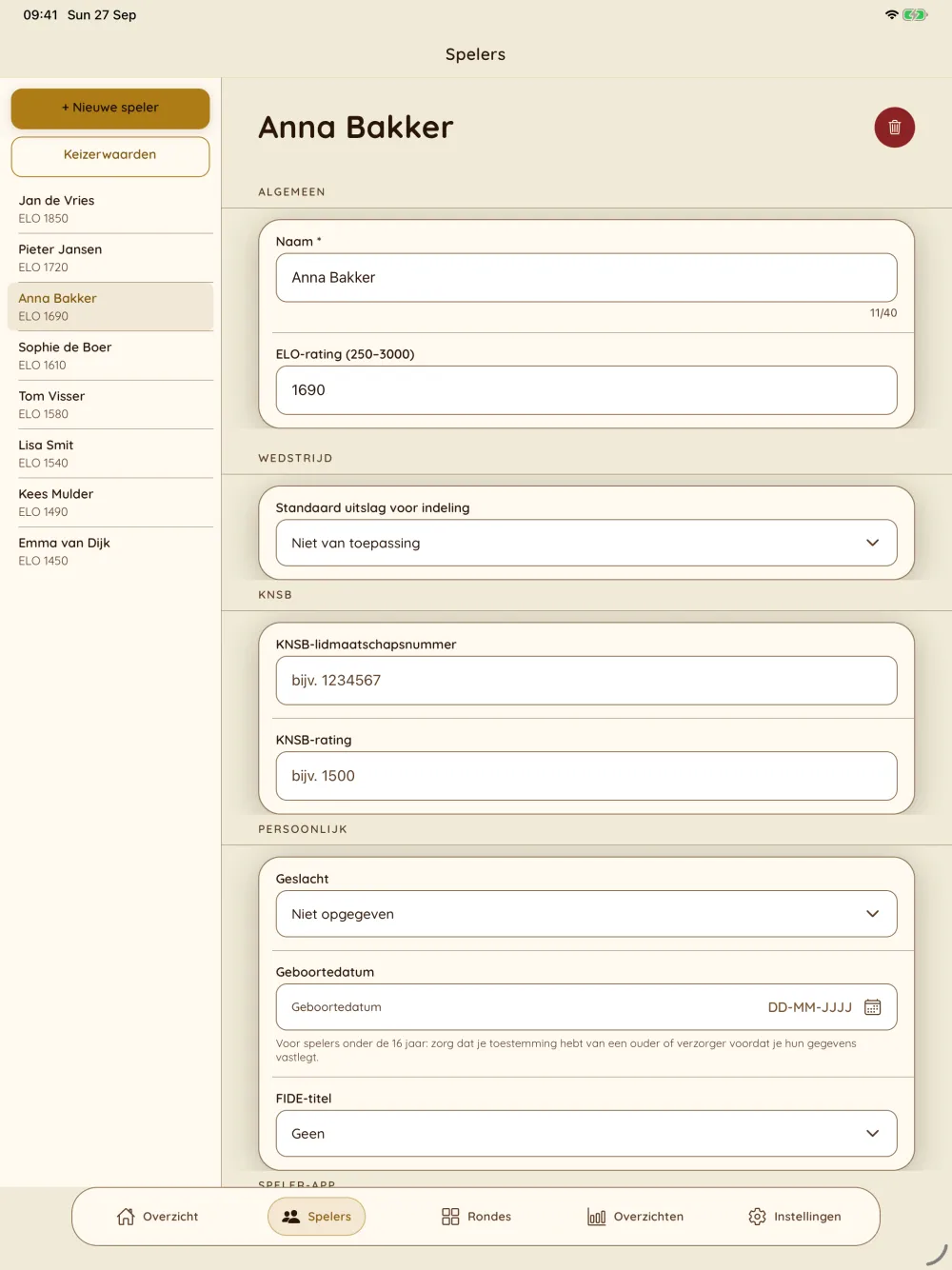Viewport: 952px width, 1270px height.
Task: Tap the Instellingen gear icon
Action: coord(757,1217)
